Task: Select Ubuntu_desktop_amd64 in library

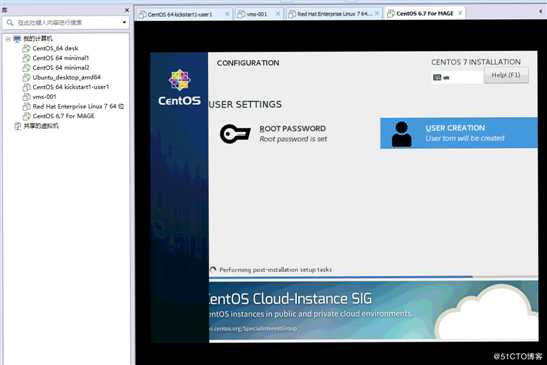Action: (x=67, y=77)
